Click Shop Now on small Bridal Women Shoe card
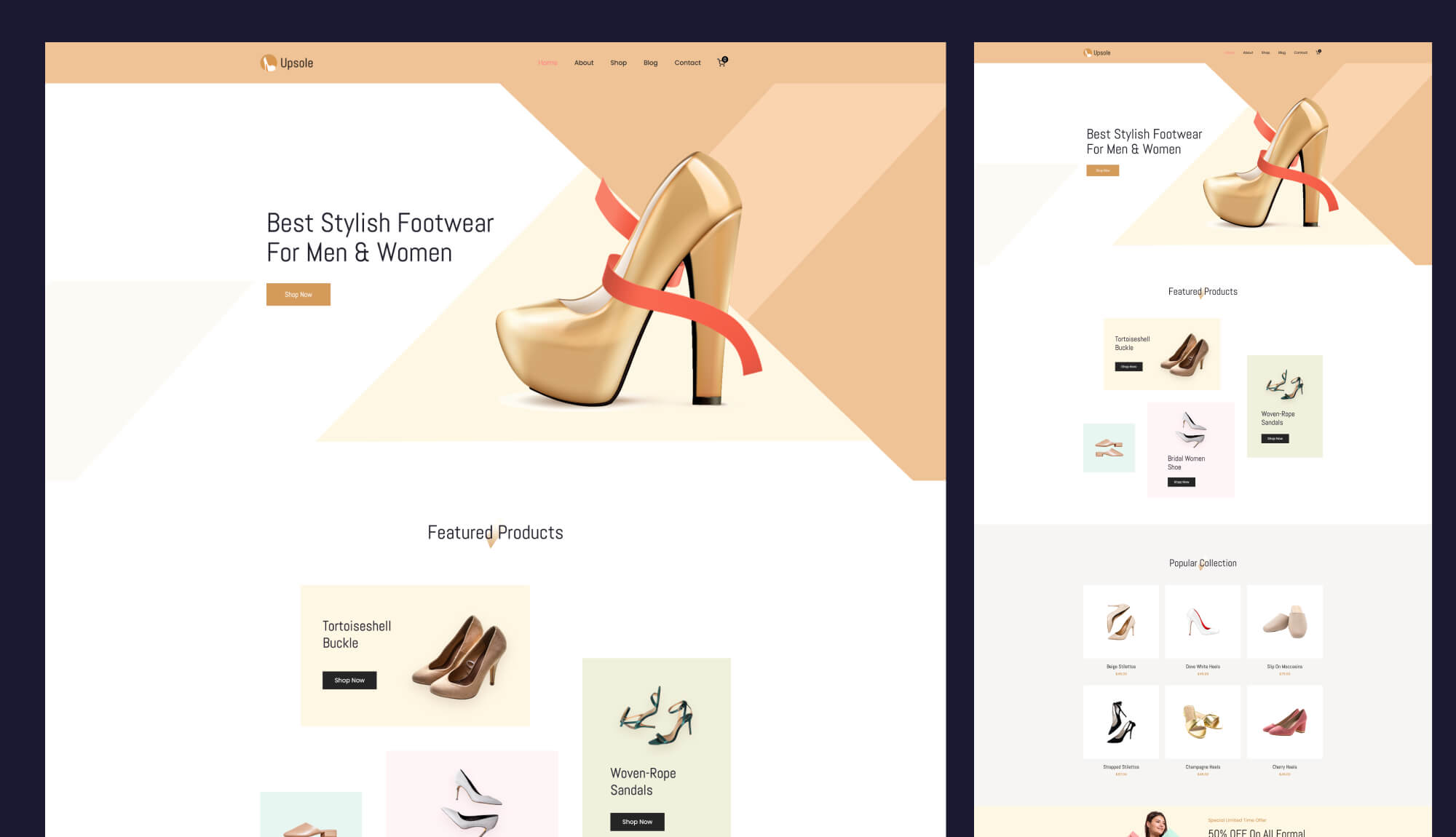The width and height of the screenshot is (1456, 837). click(1181, 482)
